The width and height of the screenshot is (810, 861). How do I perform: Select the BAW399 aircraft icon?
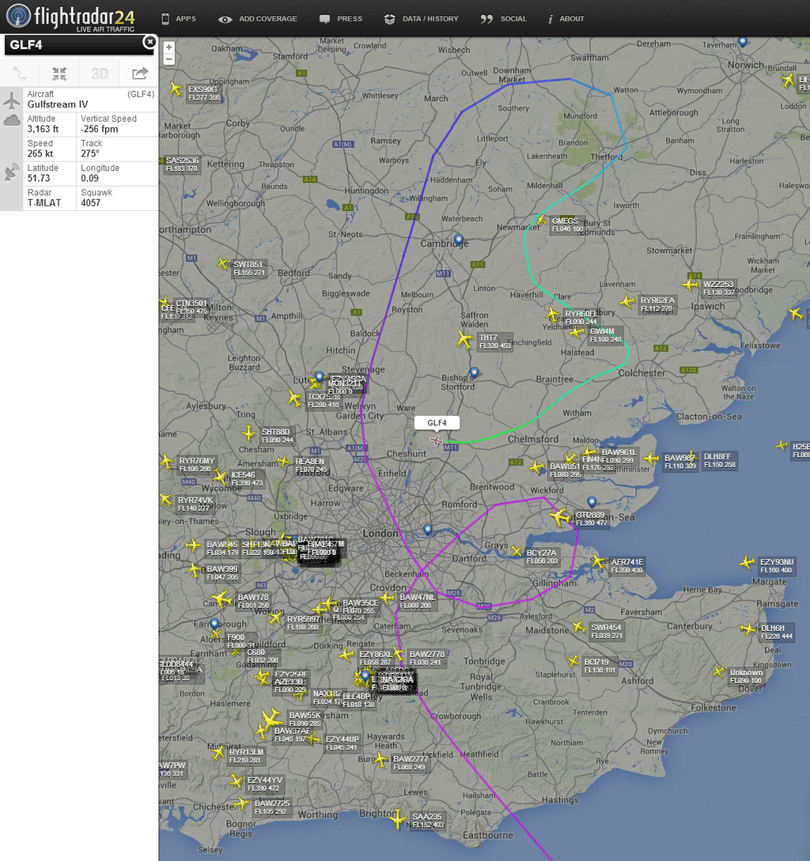coord(193,570)
